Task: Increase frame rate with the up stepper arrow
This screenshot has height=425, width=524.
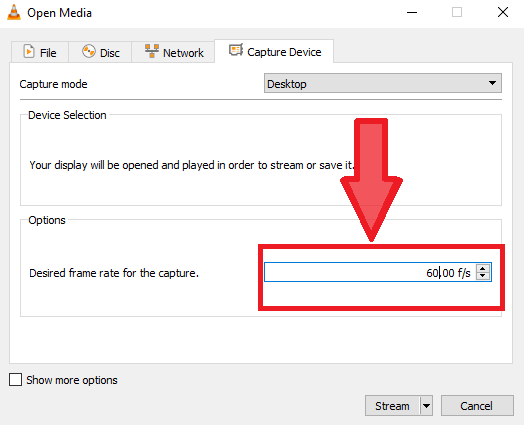Action: pos(483,268)
